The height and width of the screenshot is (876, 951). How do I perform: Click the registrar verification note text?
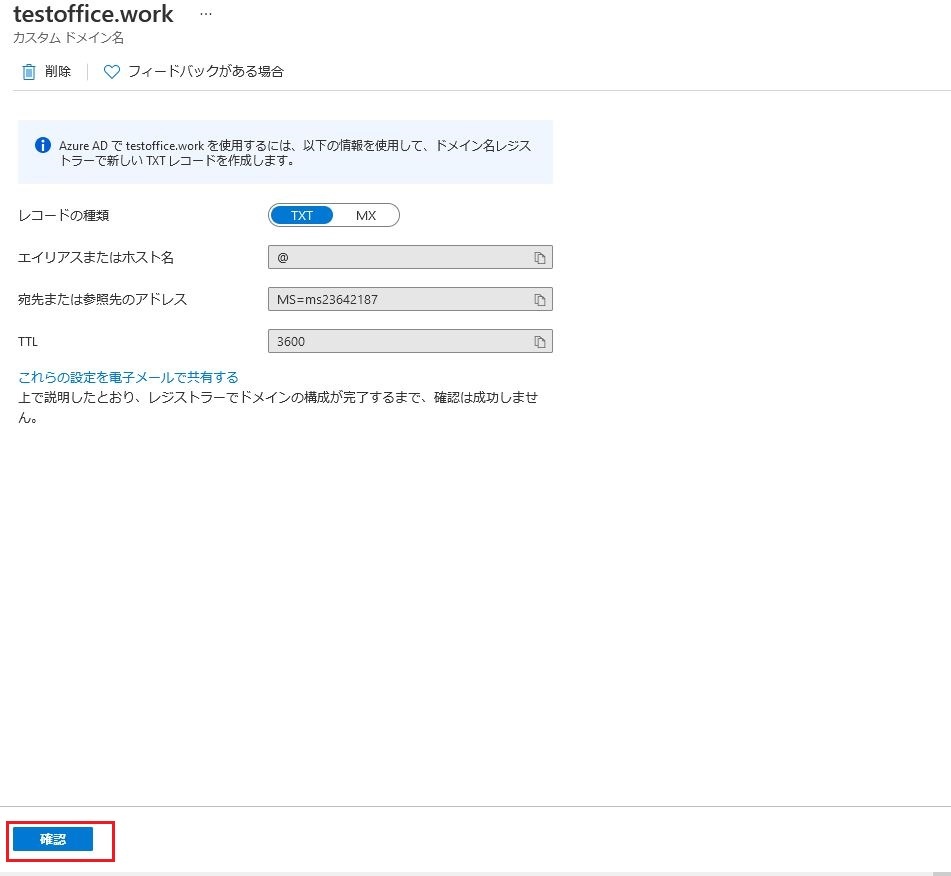coord(278,407)
